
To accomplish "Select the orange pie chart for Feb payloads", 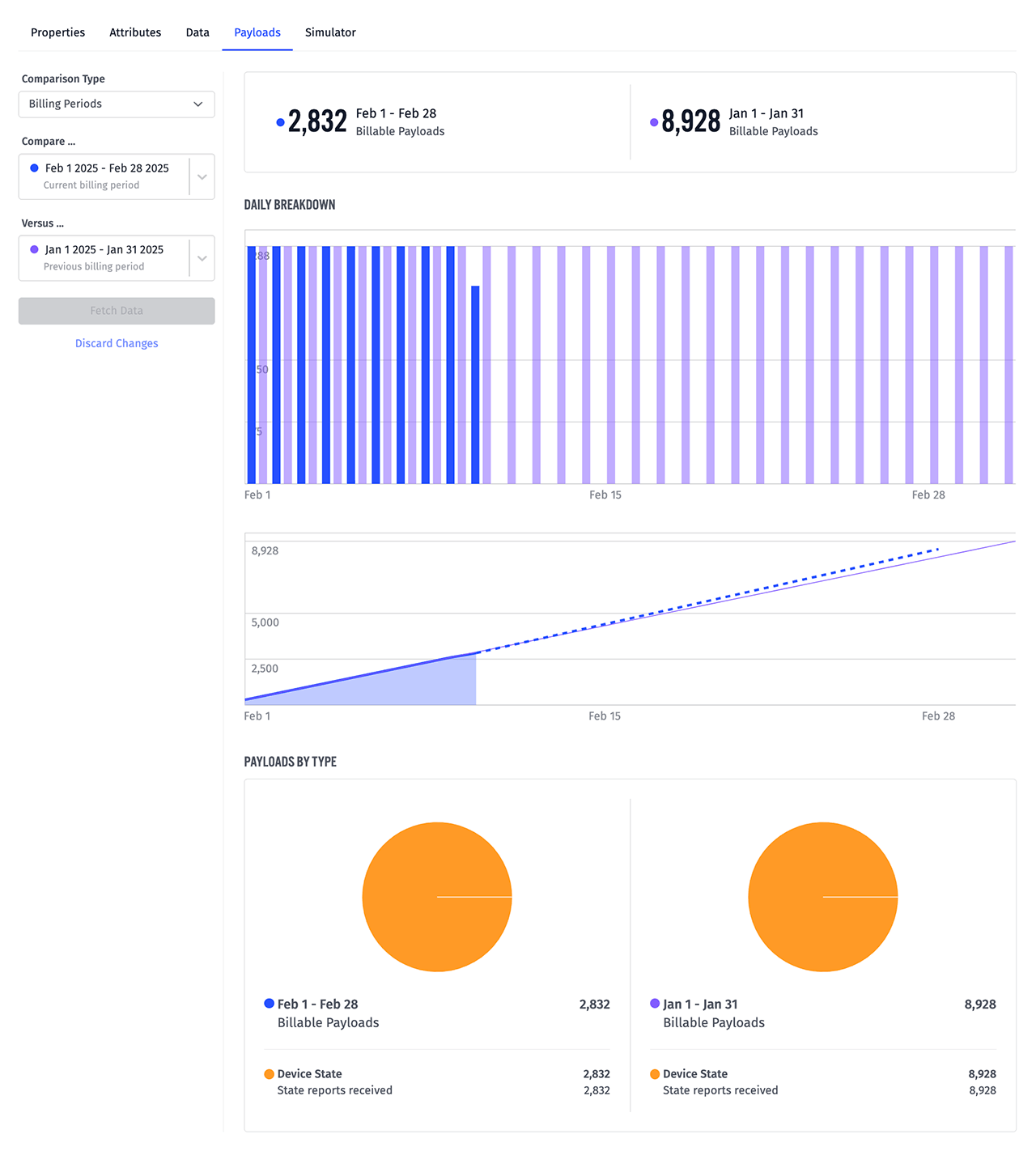I will (437, 897).
